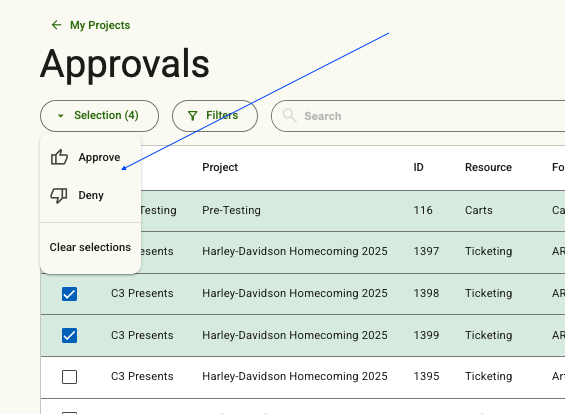565x414 pixels.
Task: Click the magnifying glass search icon
Action: tap(289, 116)
